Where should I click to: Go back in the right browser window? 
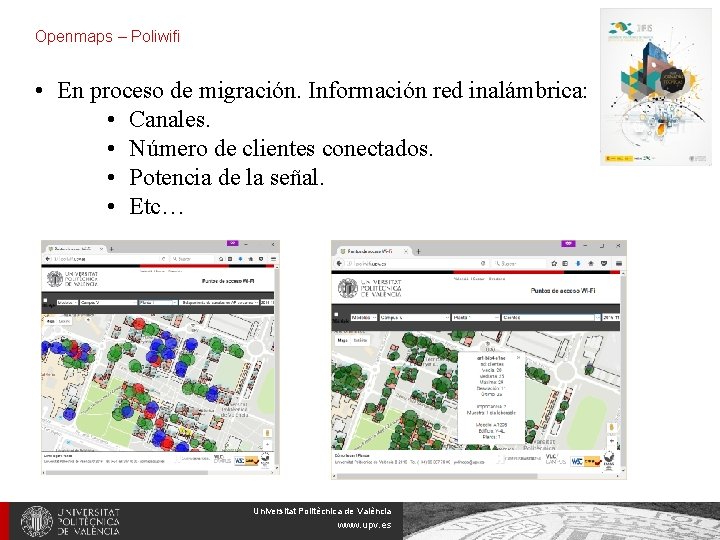click(x=339, y=263)
